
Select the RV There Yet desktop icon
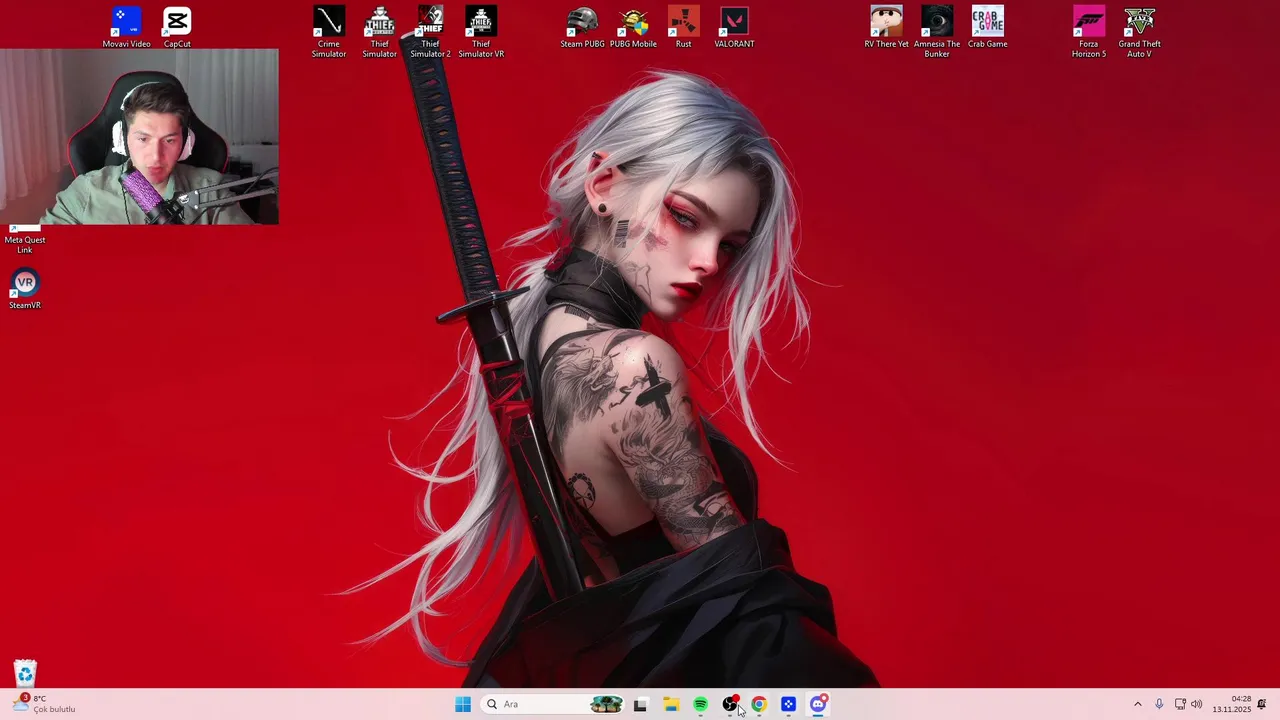click(x=886, y=27)
